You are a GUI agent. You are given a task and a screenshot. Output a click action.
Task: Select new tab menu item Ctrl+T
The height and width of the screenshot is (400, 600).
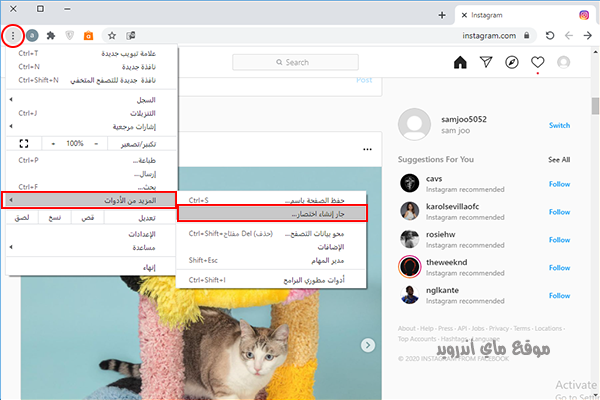point(91,54)
